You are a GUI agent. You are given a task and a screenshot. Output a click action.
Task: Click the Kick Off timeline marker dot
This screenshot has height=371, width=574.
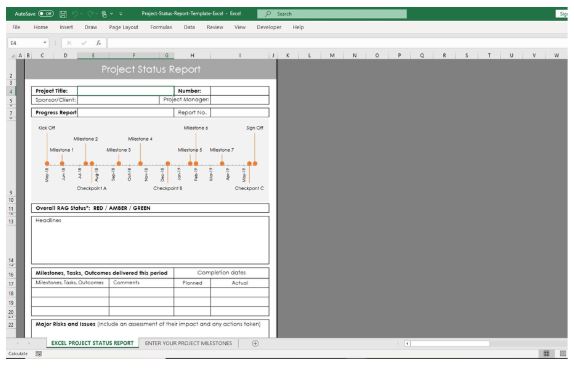(47, 163)
